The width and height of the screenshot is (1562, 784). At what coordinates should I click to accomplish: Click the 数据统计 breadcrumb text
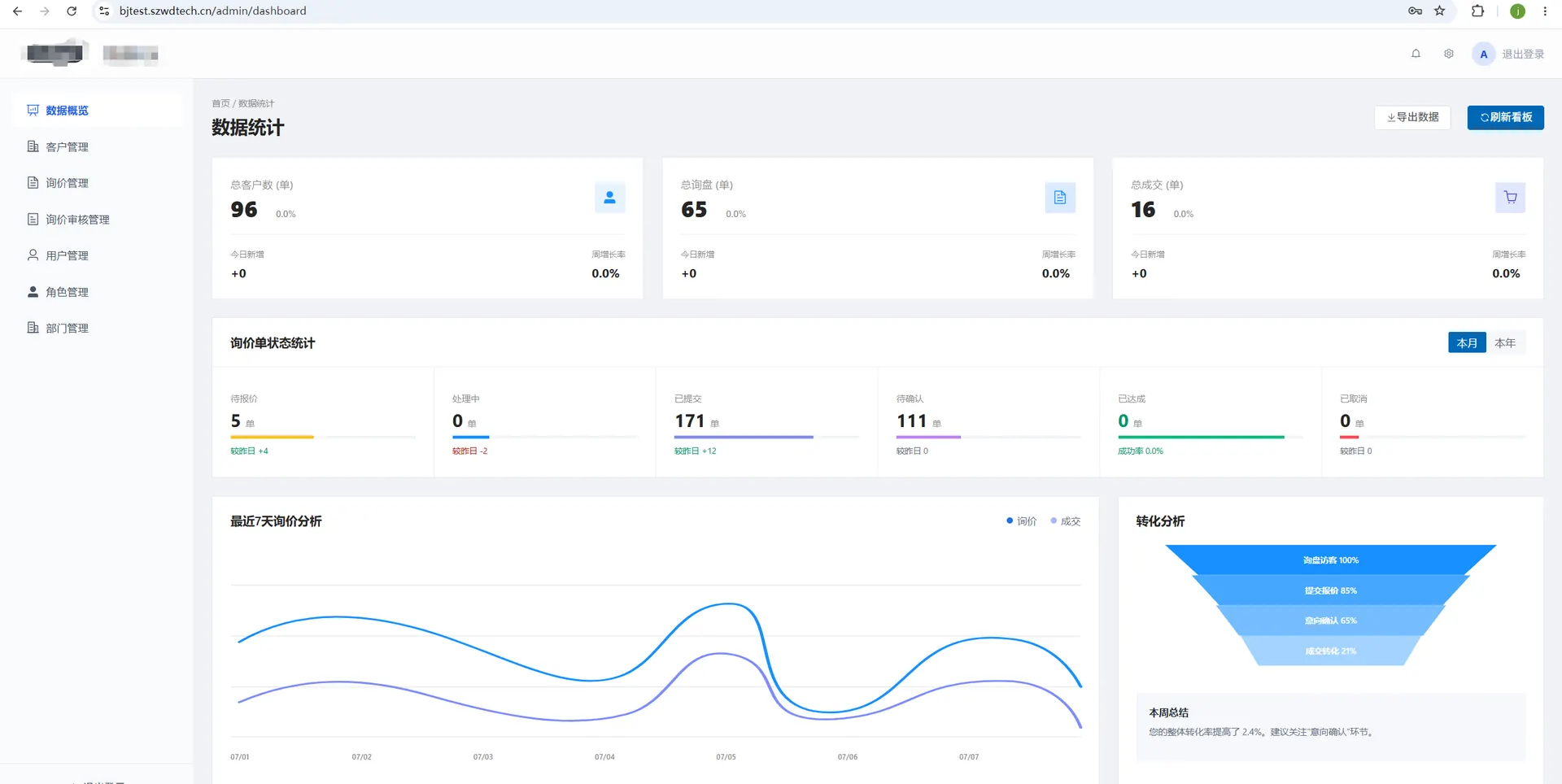256,103
